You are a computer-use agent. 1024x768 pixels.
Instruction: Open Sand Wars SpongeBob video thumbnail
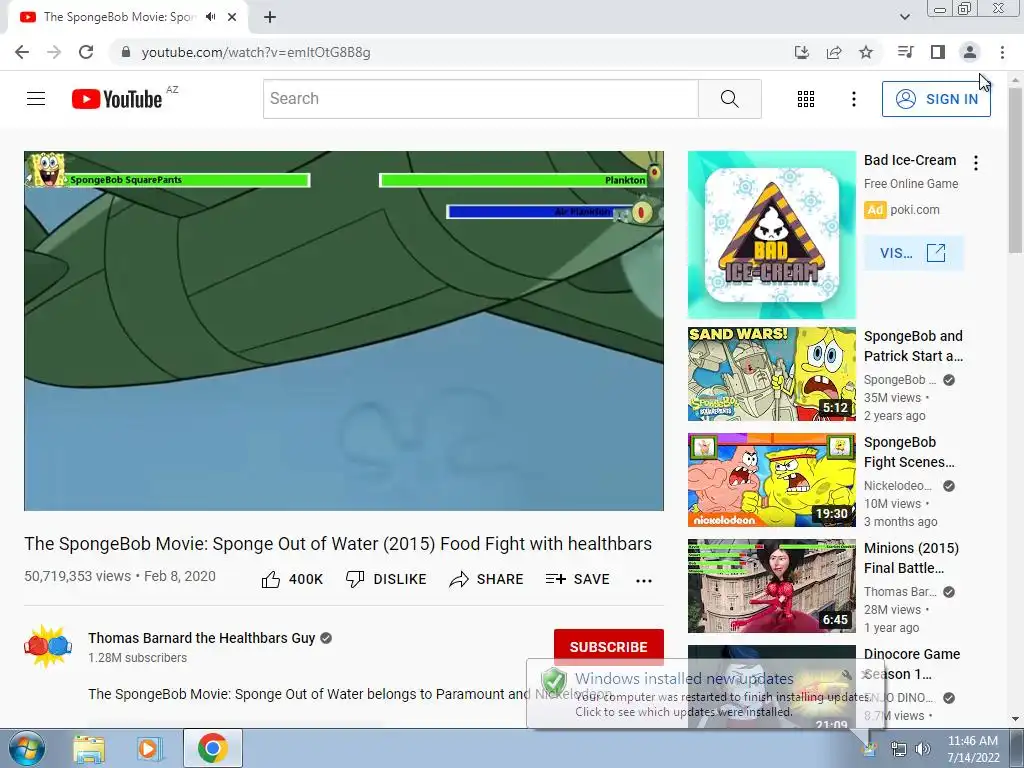coord(771,374)
